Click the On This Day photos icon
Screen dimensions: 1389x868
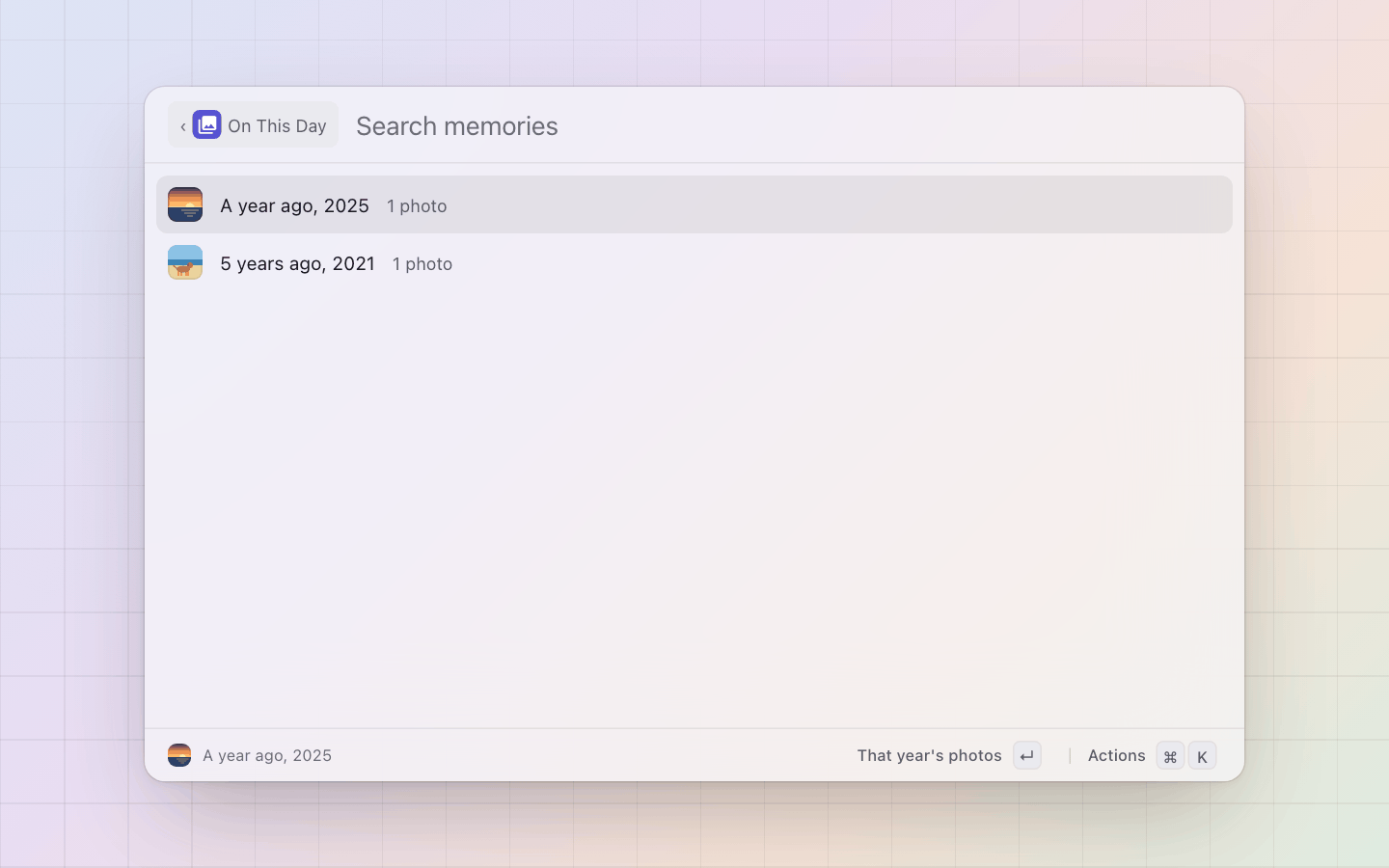pos(206,124)
